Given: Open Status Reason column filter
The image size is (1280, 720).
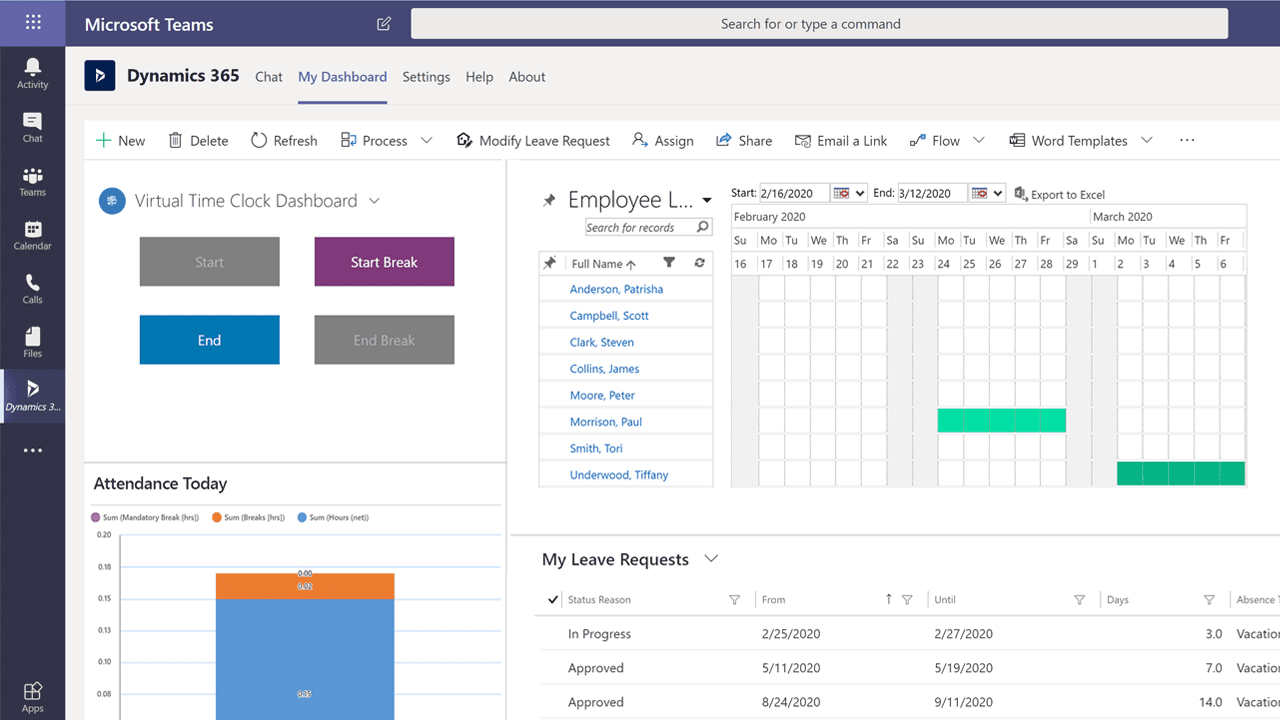Looking at the screenshot, I should click(735, 600).
